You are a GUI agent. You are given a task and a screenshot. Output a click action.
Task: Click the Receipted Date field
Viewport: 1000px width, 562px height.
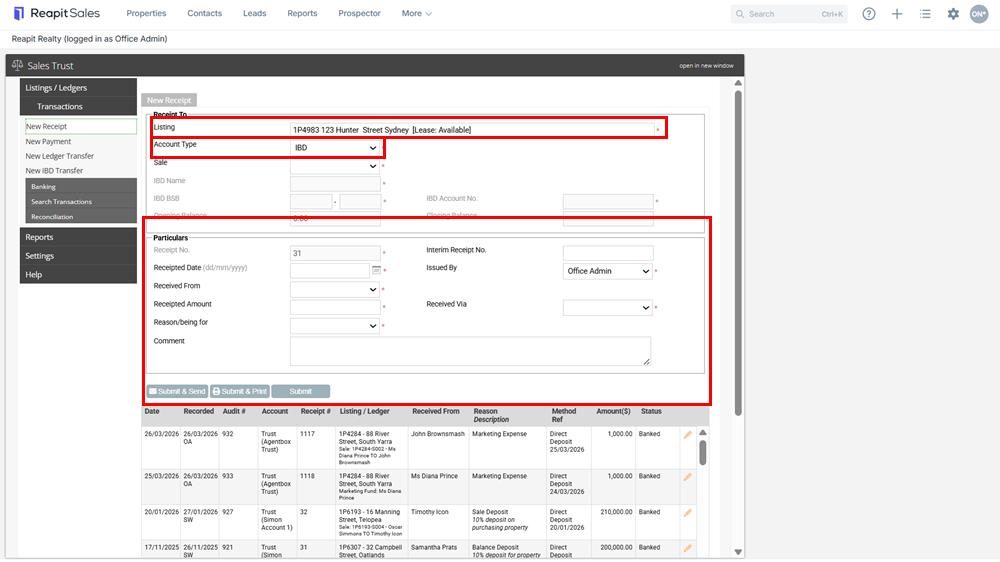pos(330,270)
